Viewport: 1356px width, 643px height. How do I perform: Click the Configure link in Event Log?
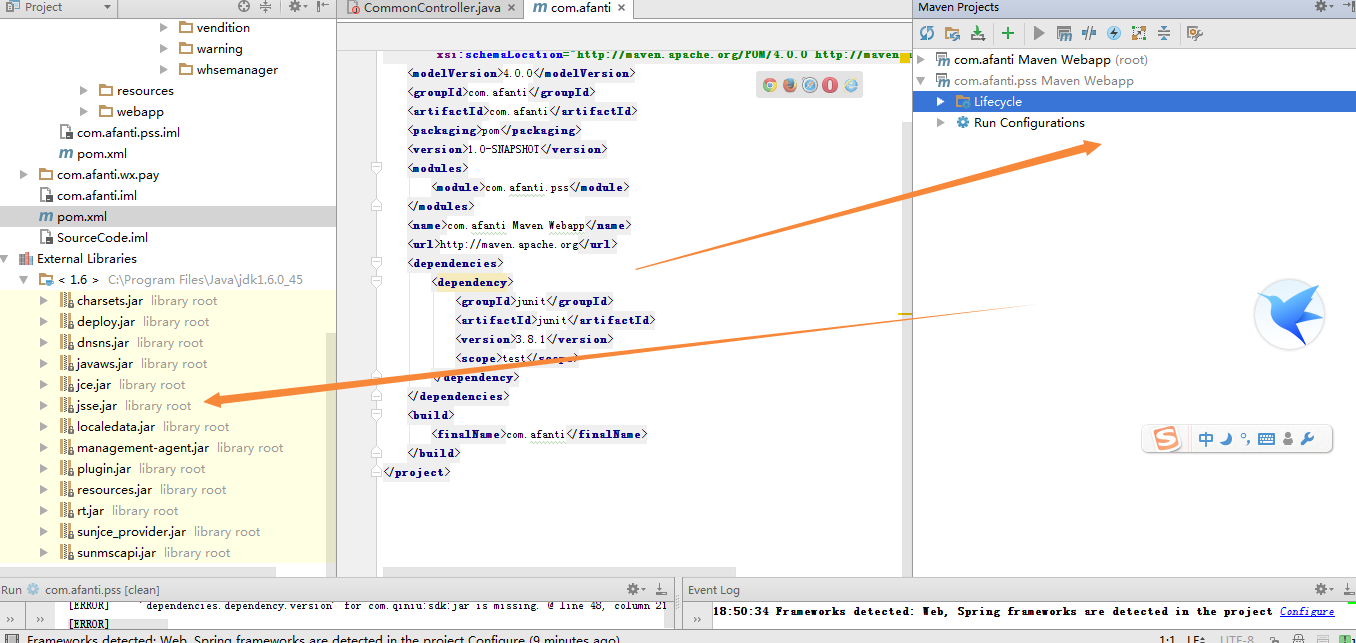tap(1307, 612)
